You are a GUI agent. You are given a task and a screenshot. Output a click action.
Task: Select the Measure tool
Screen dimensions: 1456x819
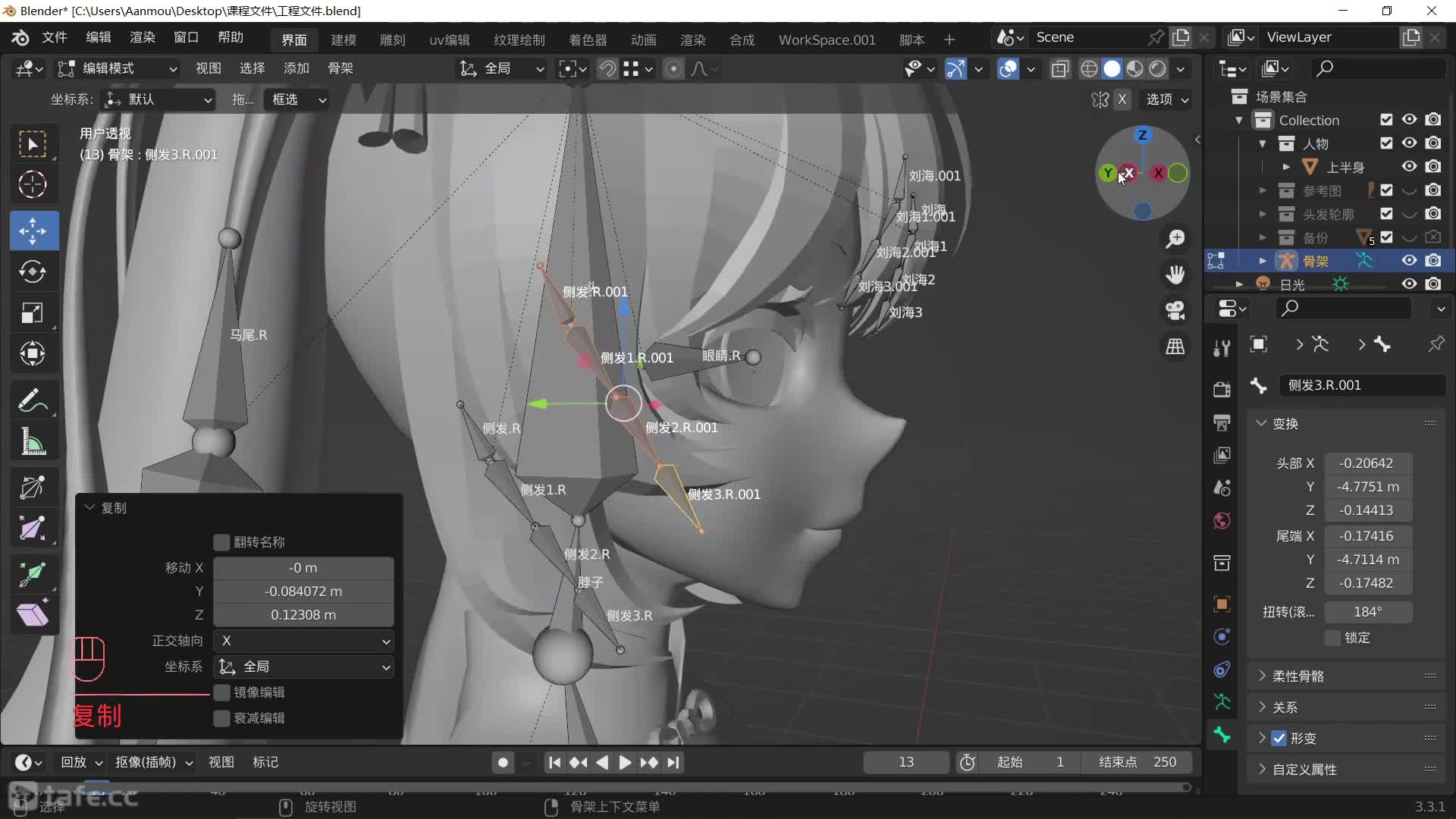coord(33,441)
